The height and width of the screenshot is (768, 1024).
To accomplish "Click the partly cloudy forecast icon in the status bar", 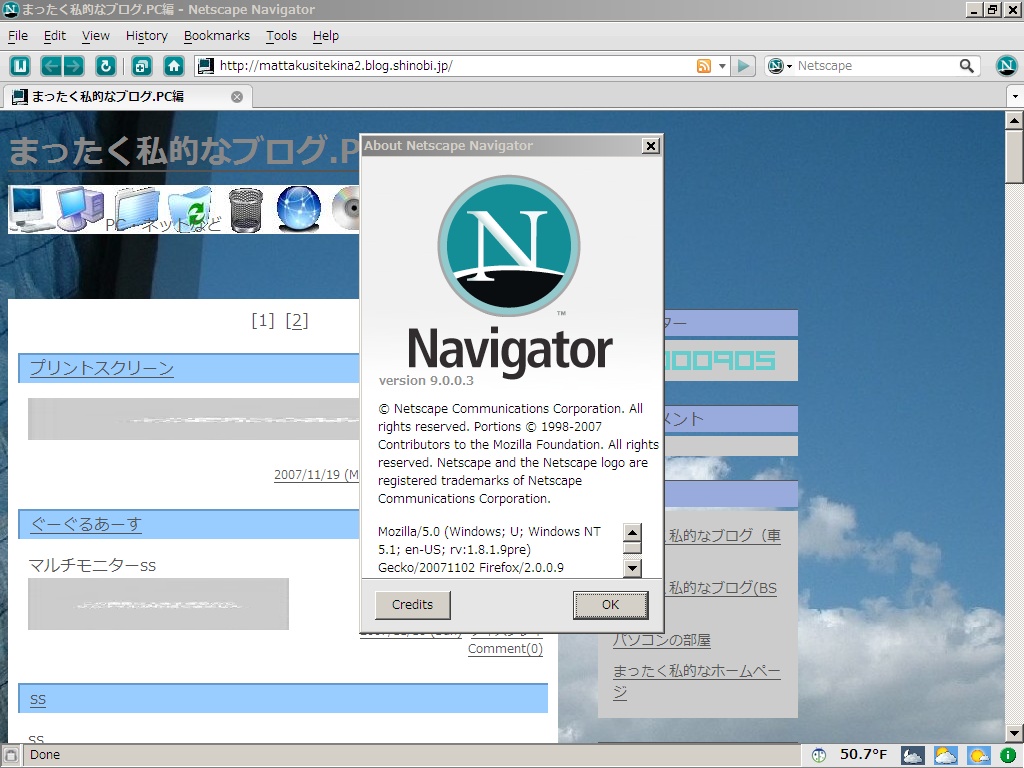I will click(x=946, y=756).
